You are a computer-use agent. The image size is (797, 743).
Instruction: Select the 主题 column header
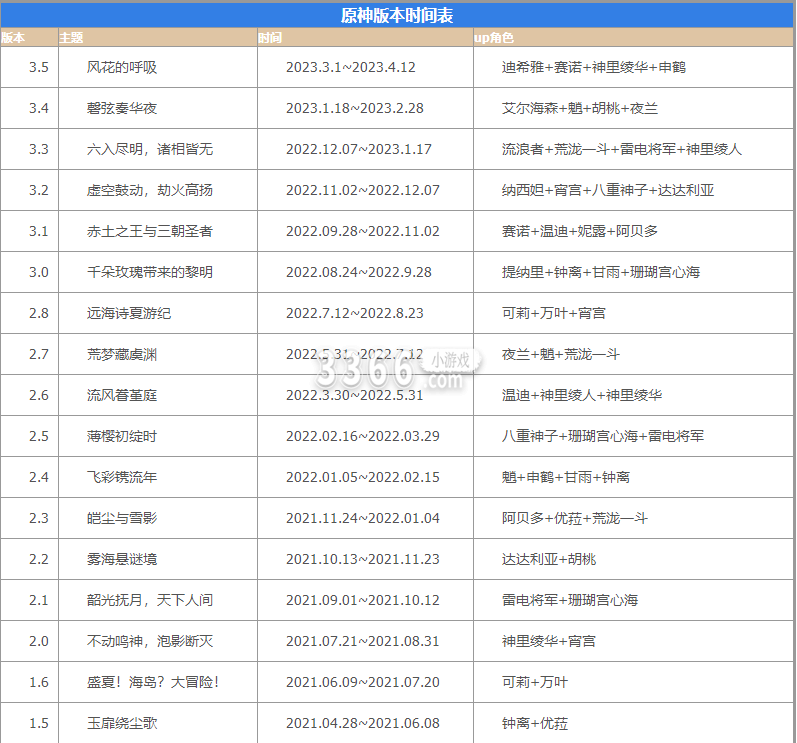coord(71,38)
